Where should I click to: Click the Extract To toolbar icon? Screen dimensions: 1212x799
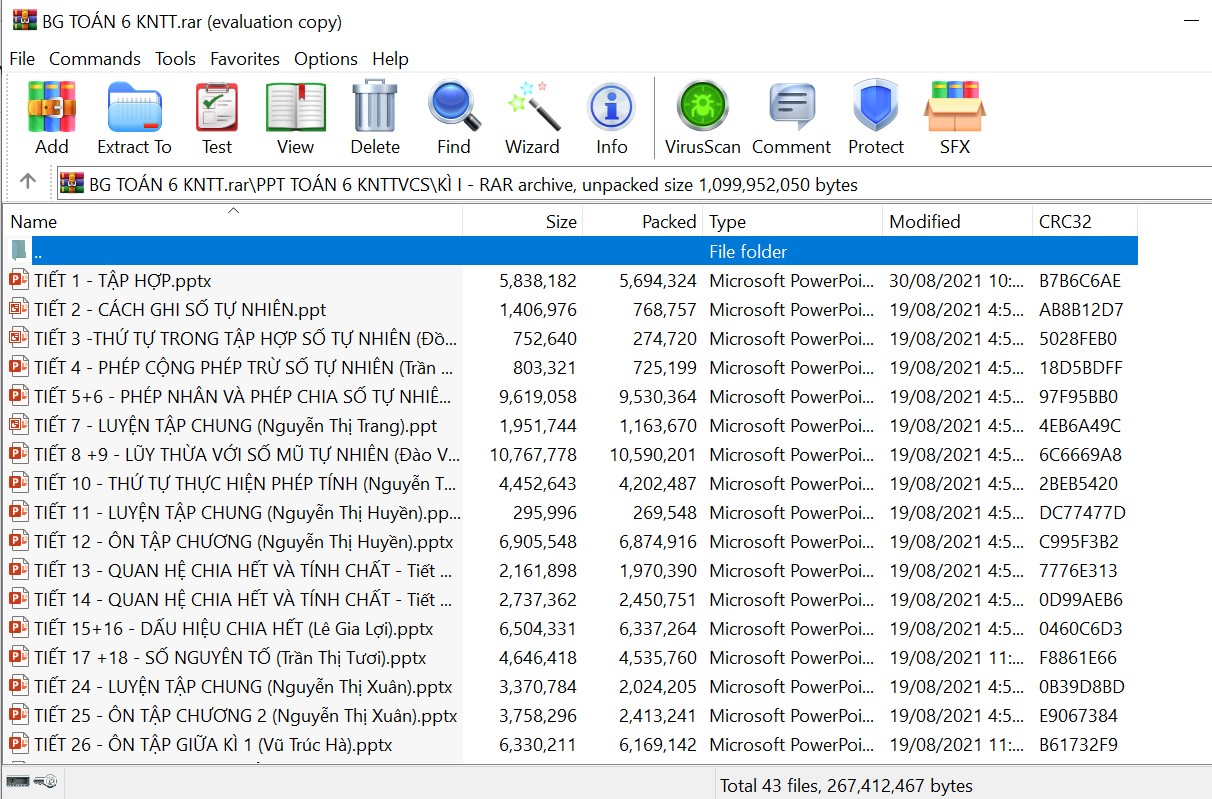(134, 107)
